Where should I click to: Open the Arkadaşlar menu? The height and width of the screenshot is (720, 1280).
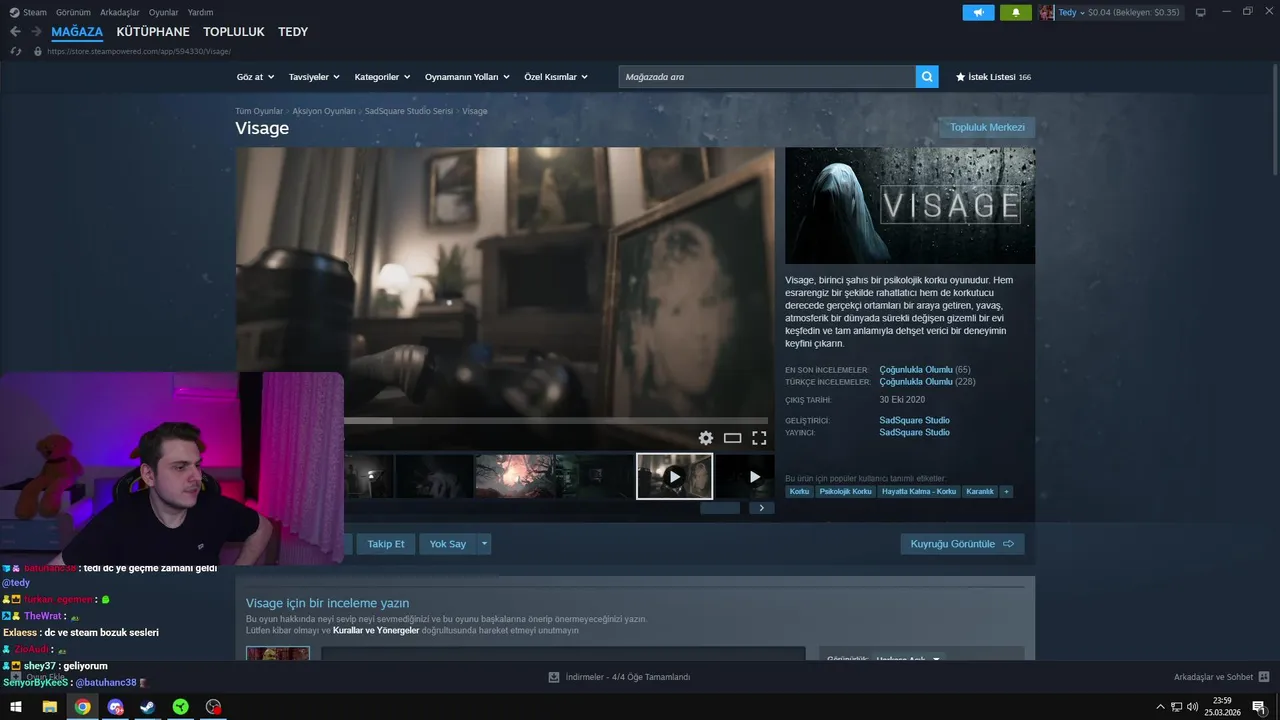pos(120,12)
